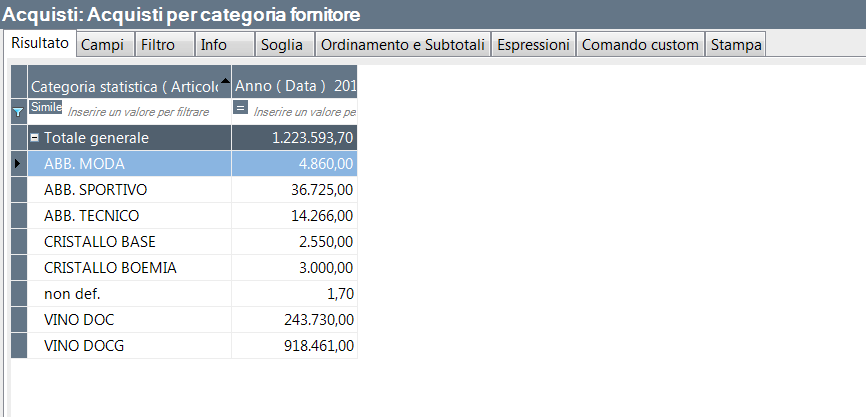
Task: Collapse the Totale generale group
Action: pos(36,138)
